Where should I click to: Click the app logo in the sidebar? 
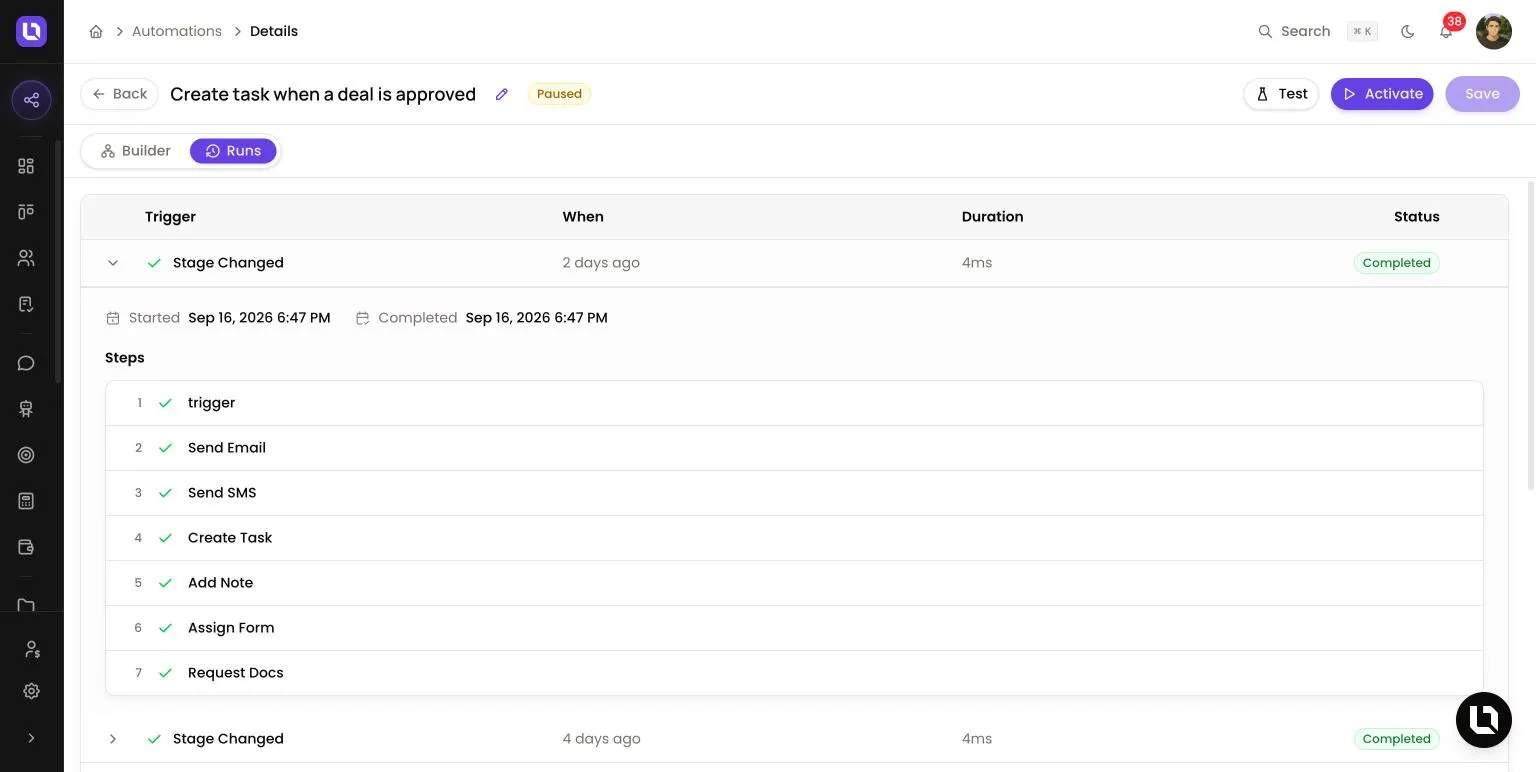(x=31, y=31)
